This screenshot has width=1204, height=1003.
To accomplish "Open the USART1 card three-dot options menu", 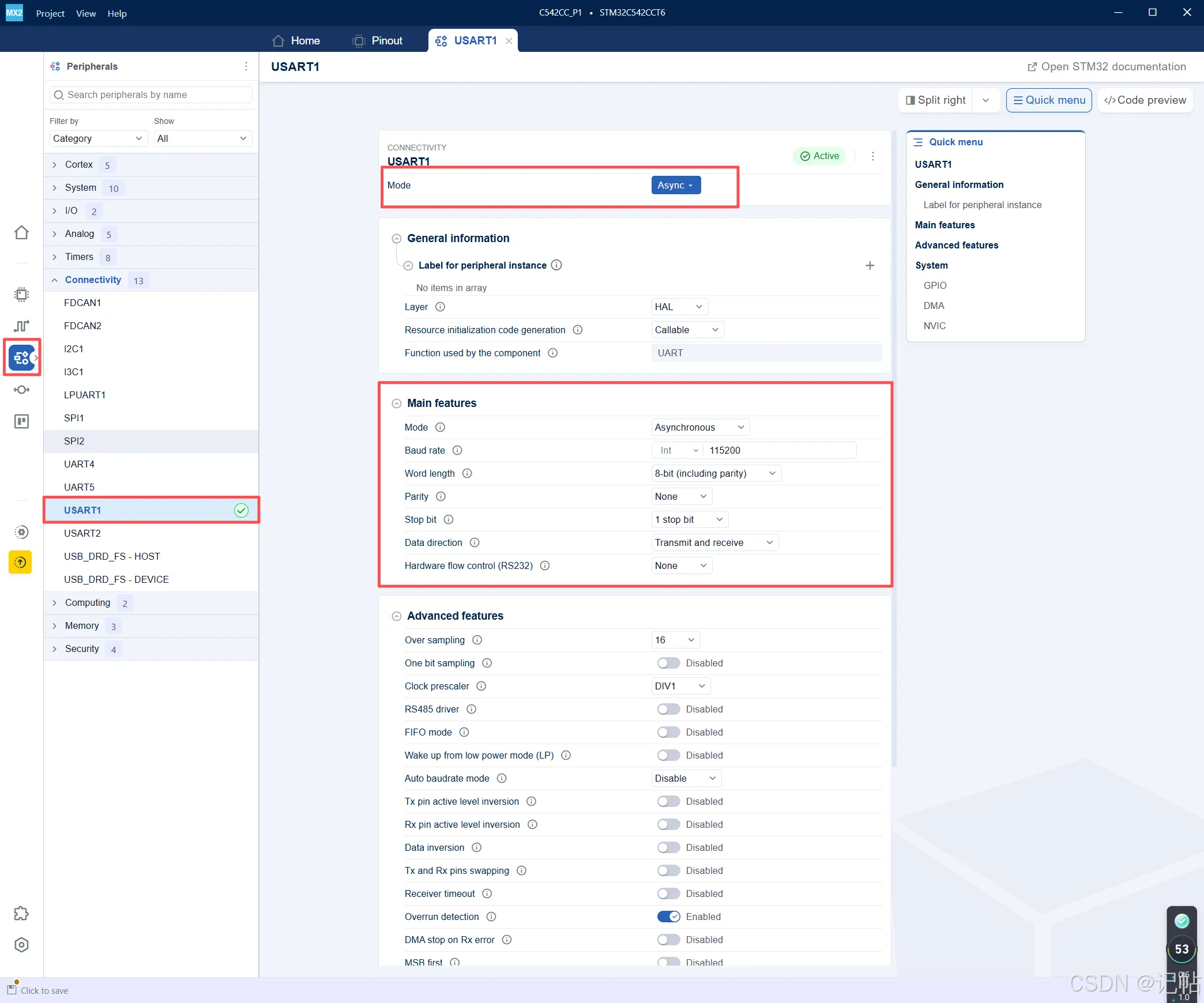I will (x=873, y=156).
